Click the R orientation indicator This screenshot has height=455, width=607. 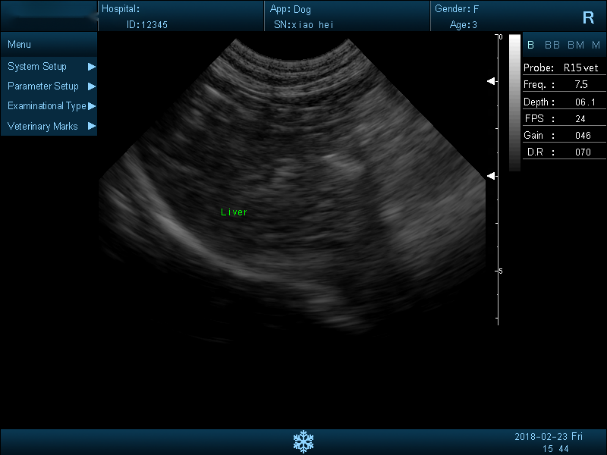586,17
